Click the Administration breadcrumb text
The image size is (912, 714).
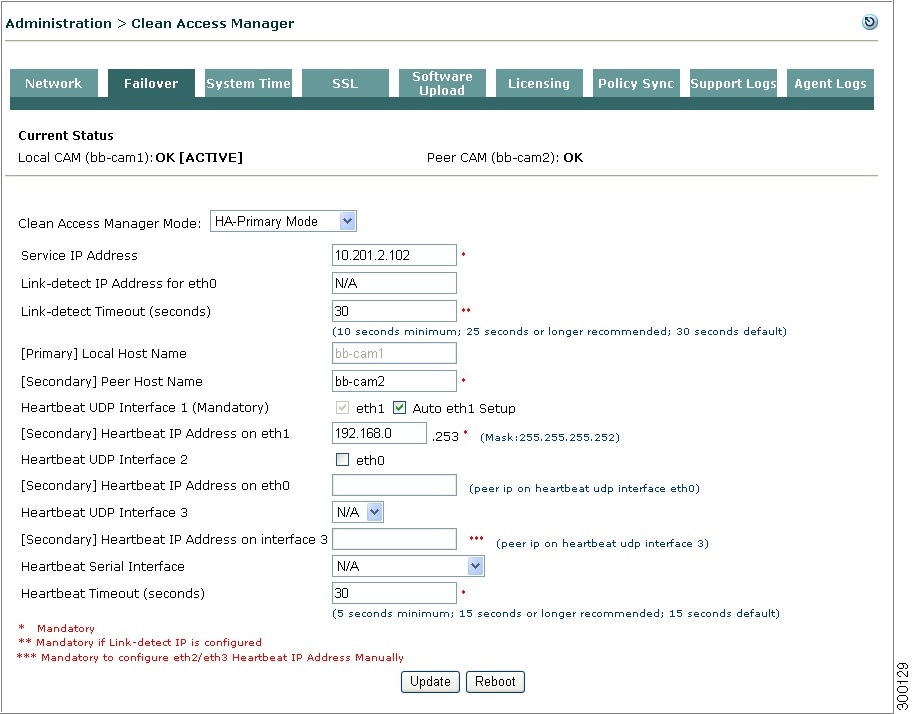coord(58,24)
